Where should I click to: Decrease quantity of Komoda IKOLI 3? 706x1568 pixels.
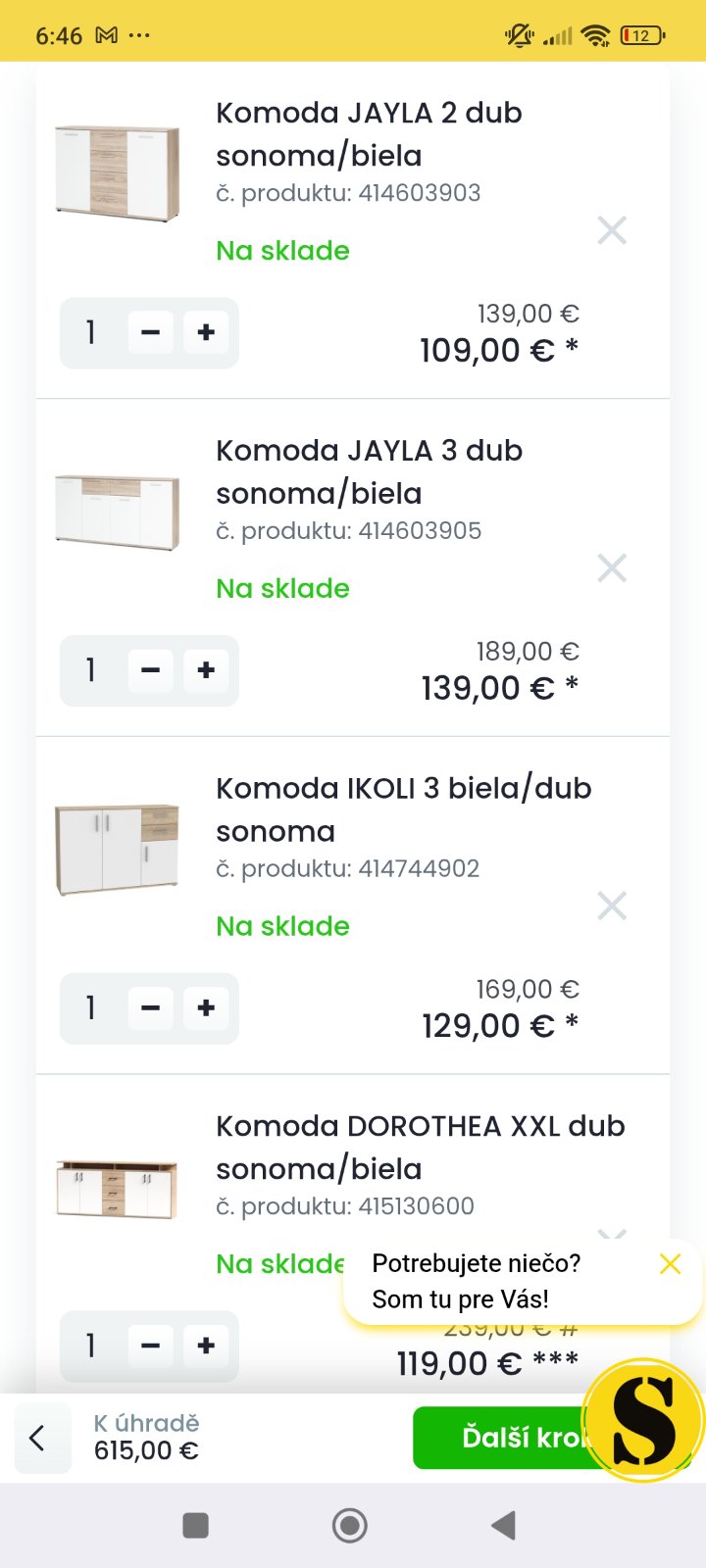pyautogui.click(x=151, y=1008)
